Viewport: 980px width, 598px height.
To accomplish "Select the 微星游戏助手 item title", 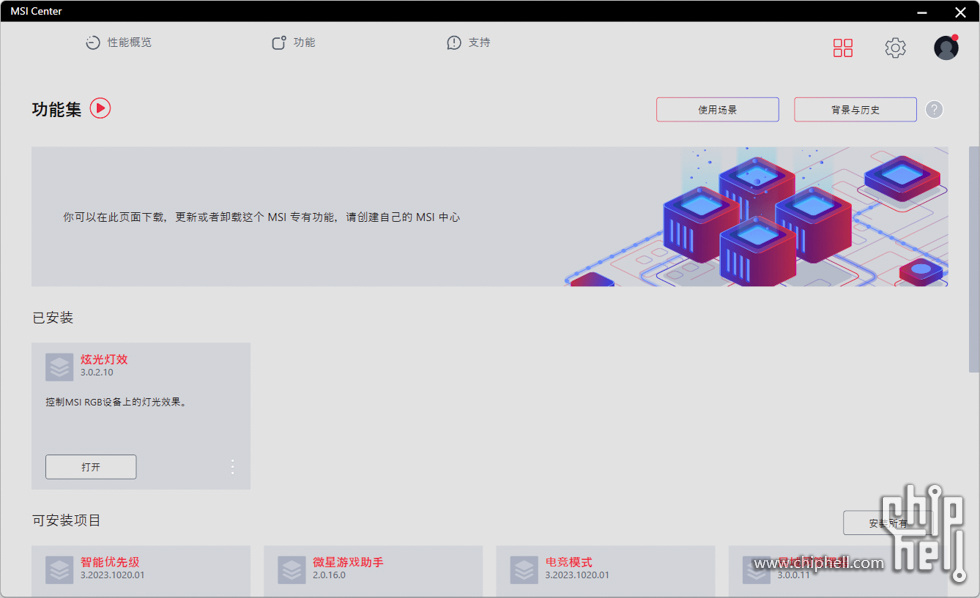I will coord(348,562).
